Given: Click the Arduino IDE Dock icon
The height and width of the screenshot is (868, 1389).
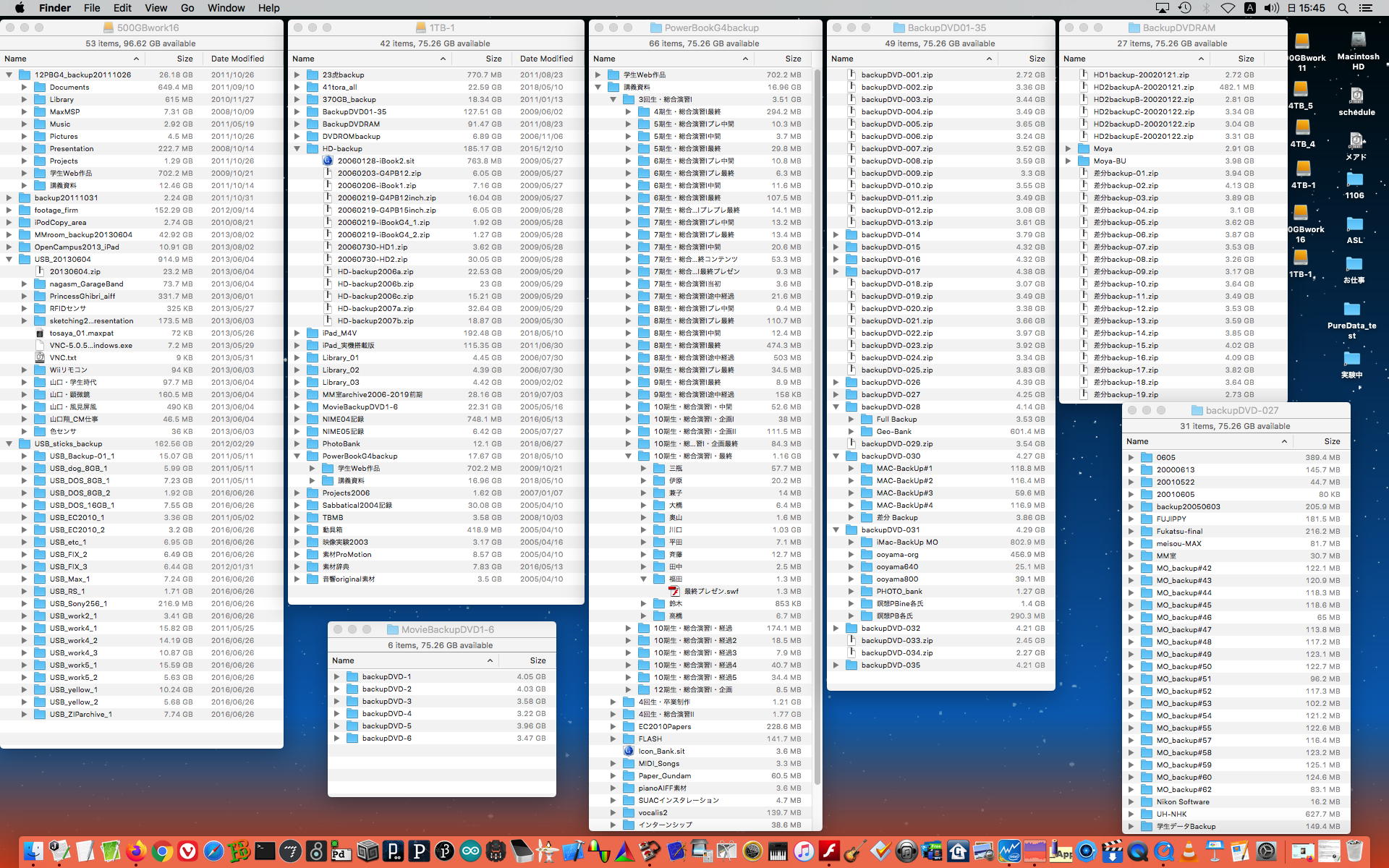Looking at the screenshot, I should coord(470,851).
